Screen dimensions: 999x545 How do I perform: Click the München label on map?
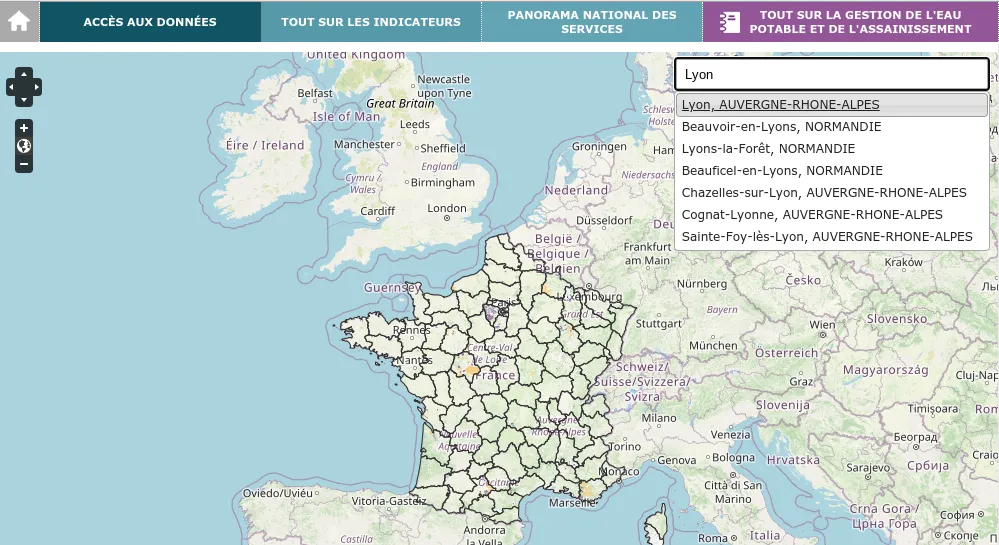tap(713, 345)
